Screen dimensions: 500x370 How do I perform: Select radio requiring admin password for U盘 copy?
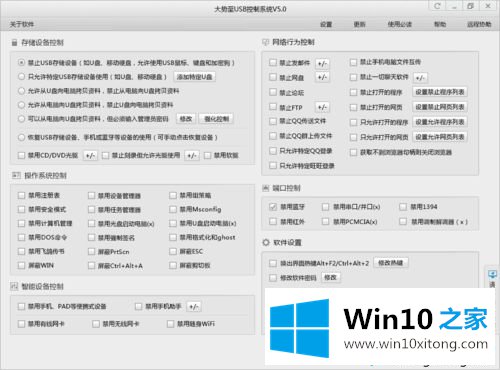pyautogui.click(x=21, y=119)
